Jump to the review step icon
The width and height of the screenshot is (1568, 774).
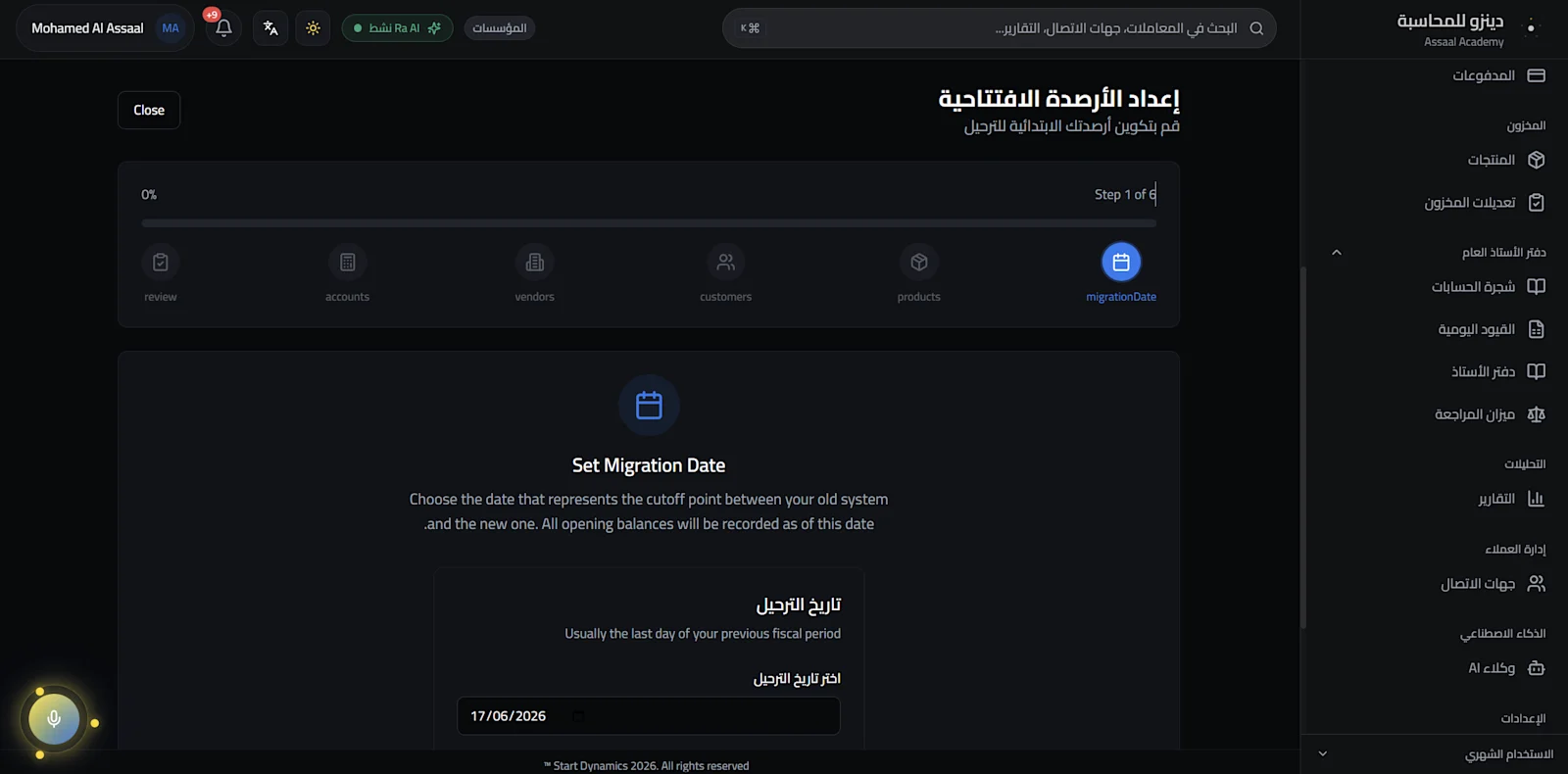161,262
